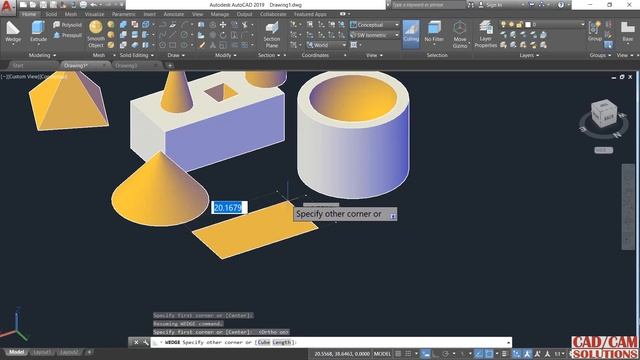The image size is (640, 360).
Task: Expand the Modify panel
Action: 226,55
